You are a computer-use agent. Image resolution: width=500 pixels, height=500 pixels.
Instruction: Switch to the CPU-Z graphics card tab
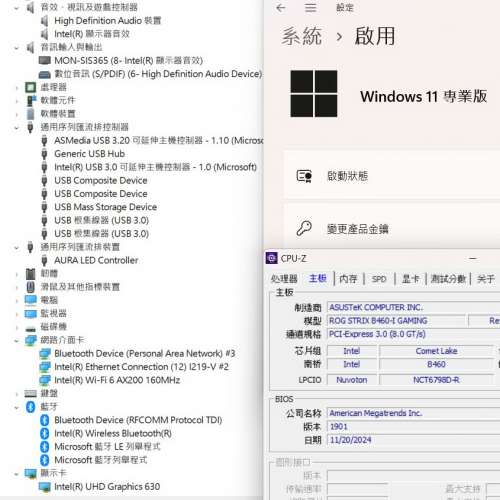410,279
